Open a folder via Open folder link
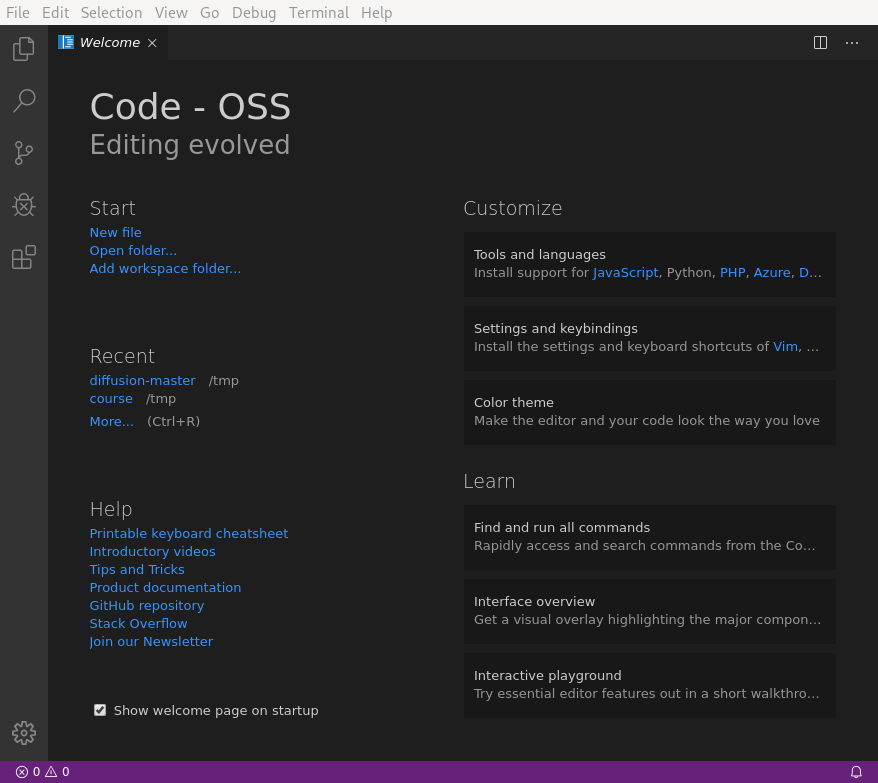878x783 pixels. tap(133, 250)
